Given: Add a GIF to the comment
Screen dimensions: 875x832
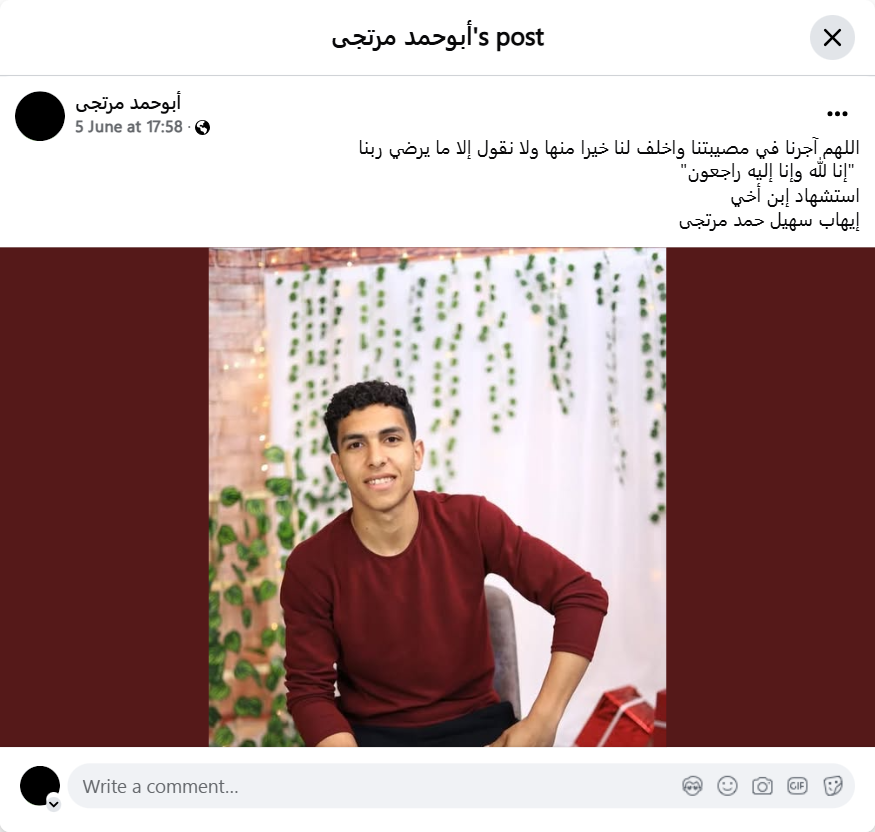Looking at the screenshot, I should (x=797, y=786).
